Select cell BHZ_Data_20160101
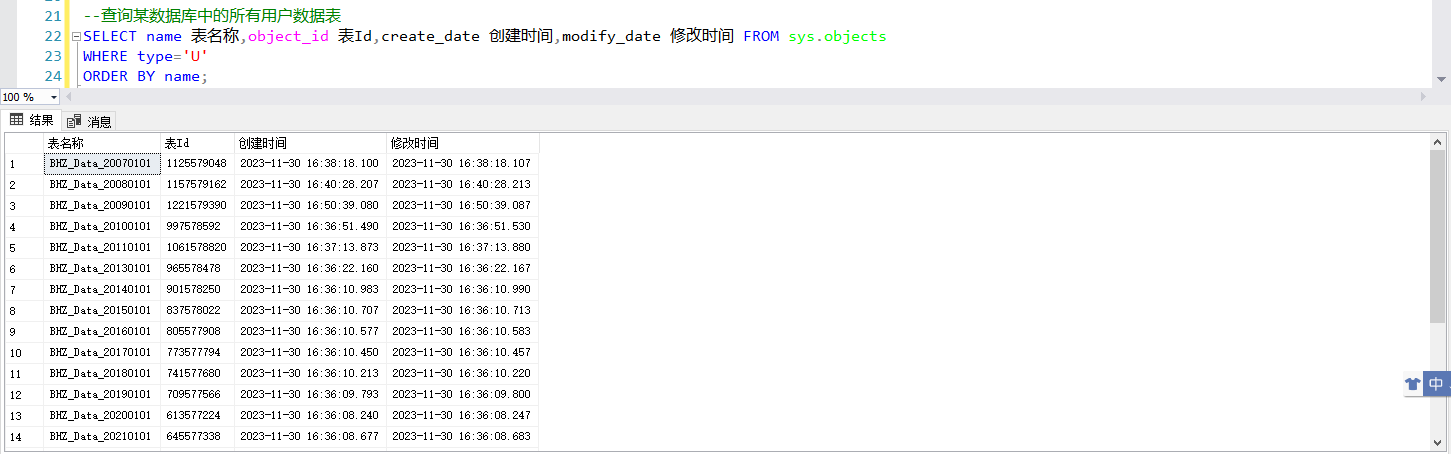 click(102, 331)
